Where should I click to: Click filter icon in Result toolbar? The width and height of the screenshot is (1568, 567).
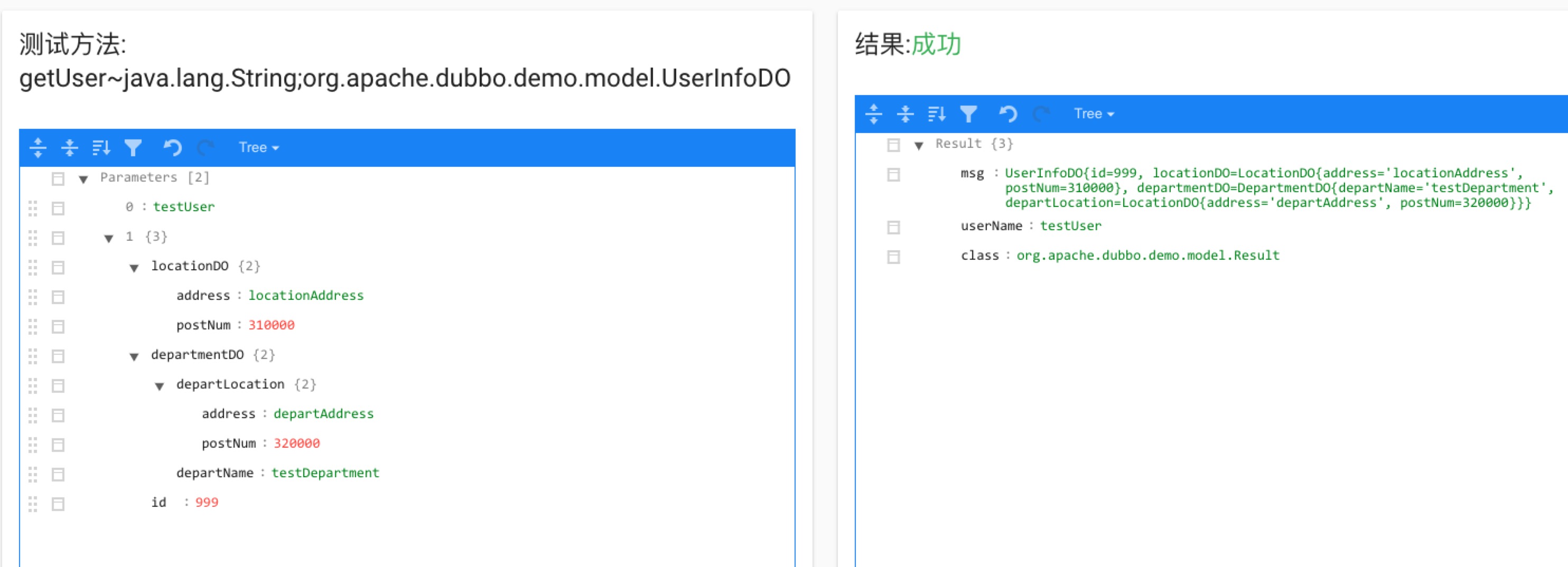(968, 114)
